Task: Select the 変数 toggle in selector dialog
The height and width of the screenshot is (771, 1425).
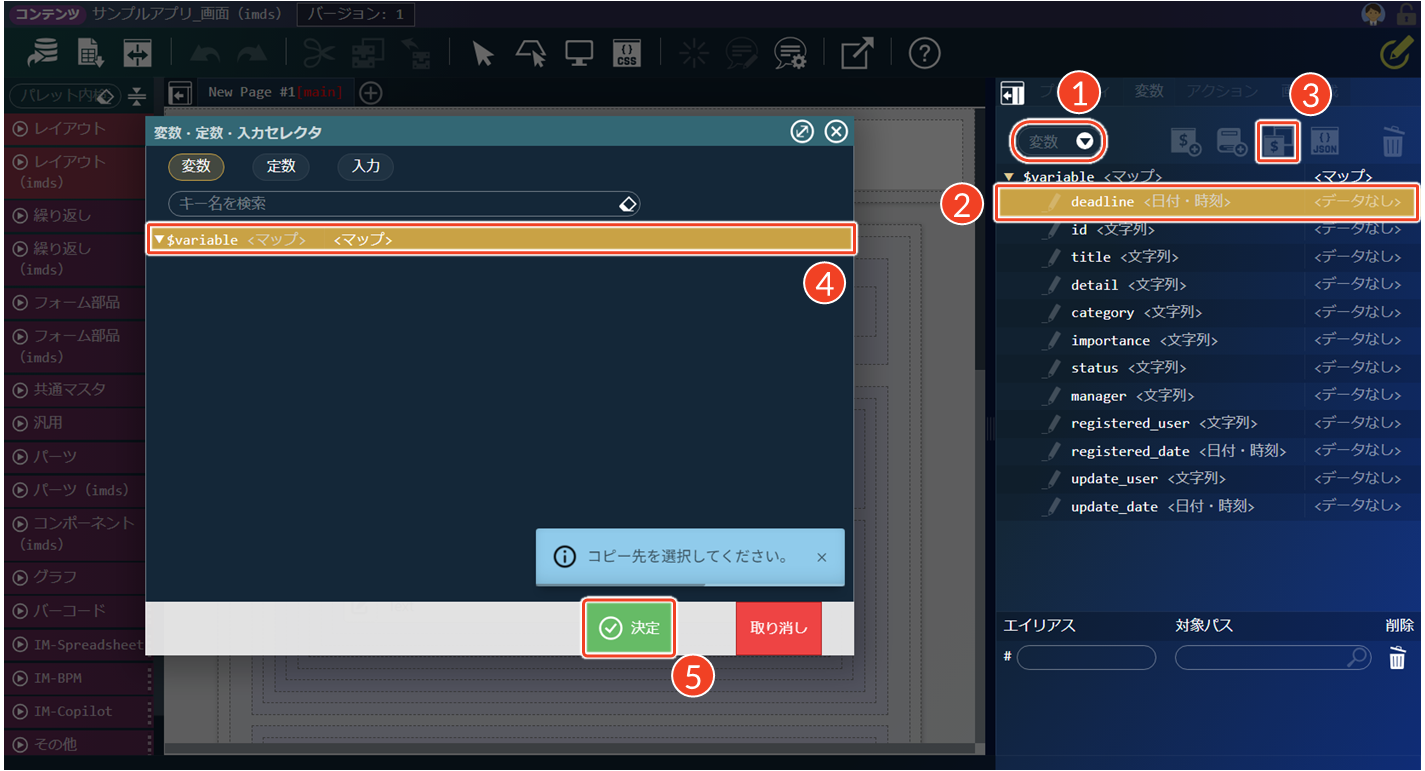Action: tap(196, 166)
